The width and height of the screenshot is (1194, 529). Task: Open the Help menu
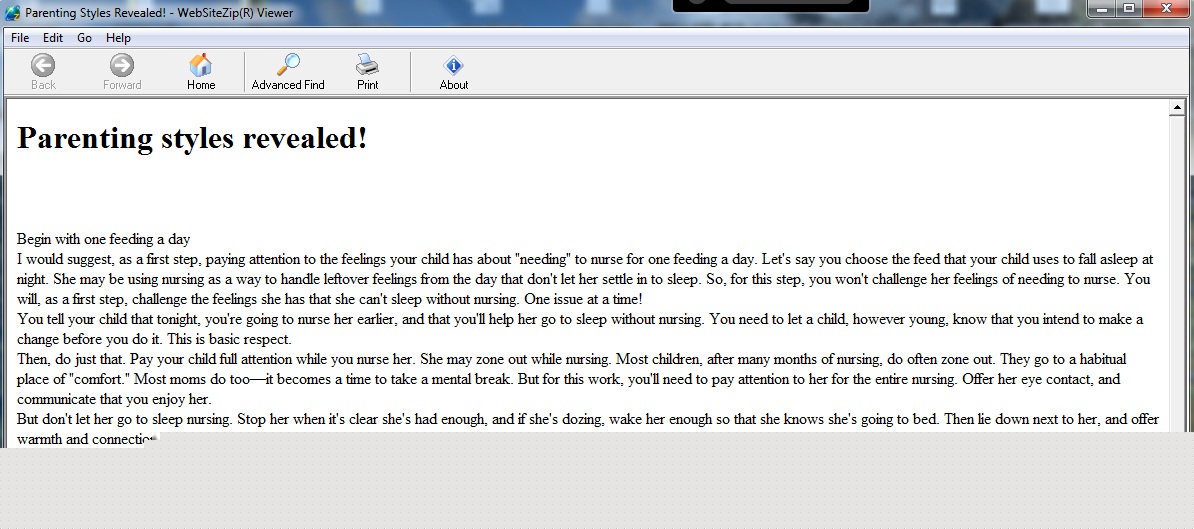pyautogui.click(x=118, y=38)
